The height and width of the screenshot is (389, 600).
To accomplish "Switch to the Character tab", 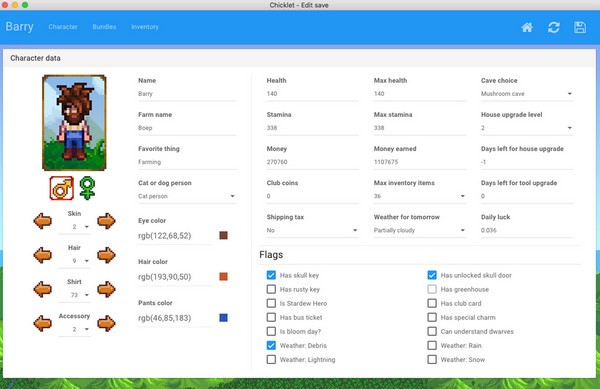I will [63, 27].
